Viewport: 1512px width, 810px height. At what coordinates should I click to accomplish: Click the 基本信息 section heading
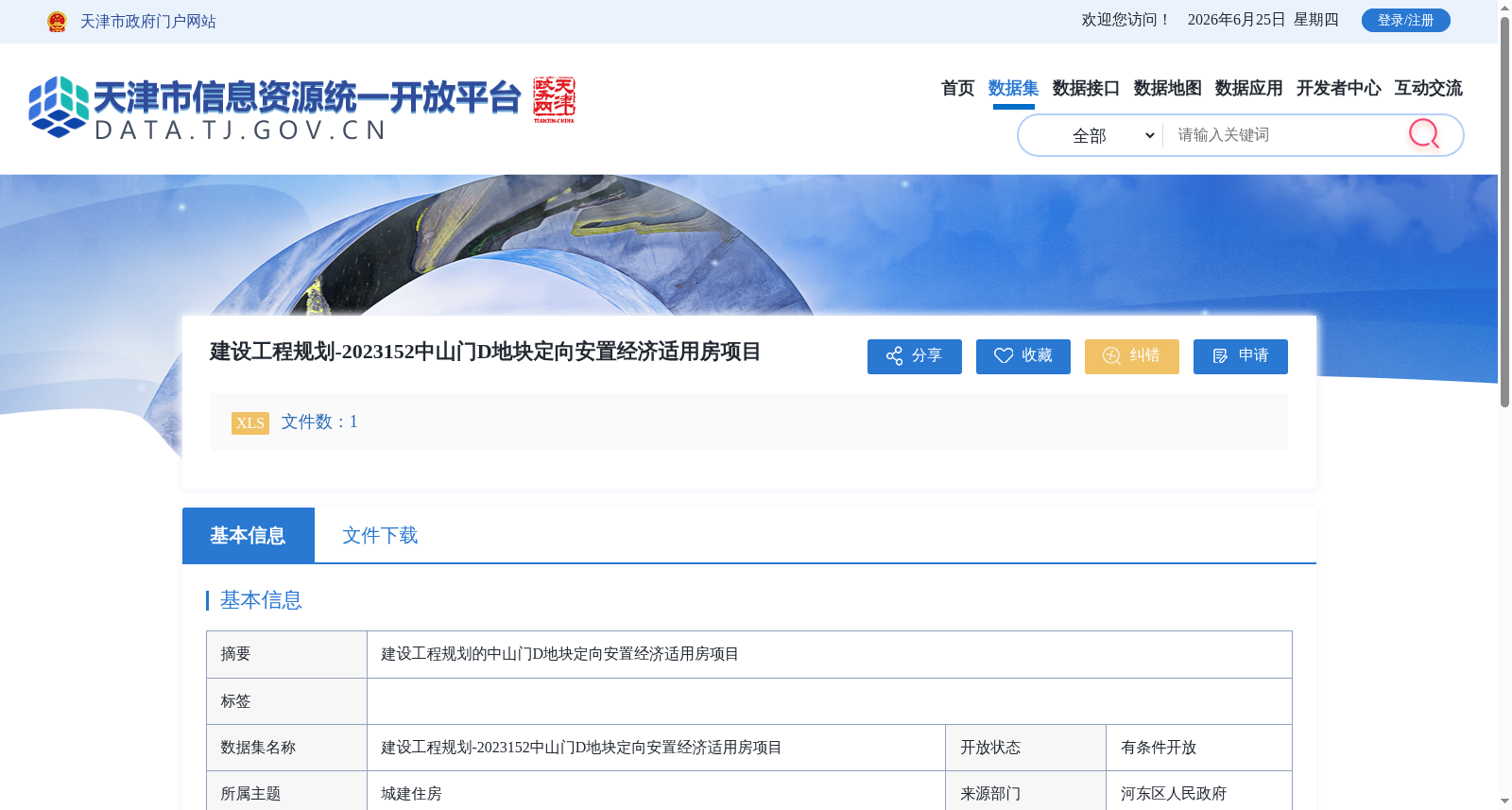click(x=261, y=600)
